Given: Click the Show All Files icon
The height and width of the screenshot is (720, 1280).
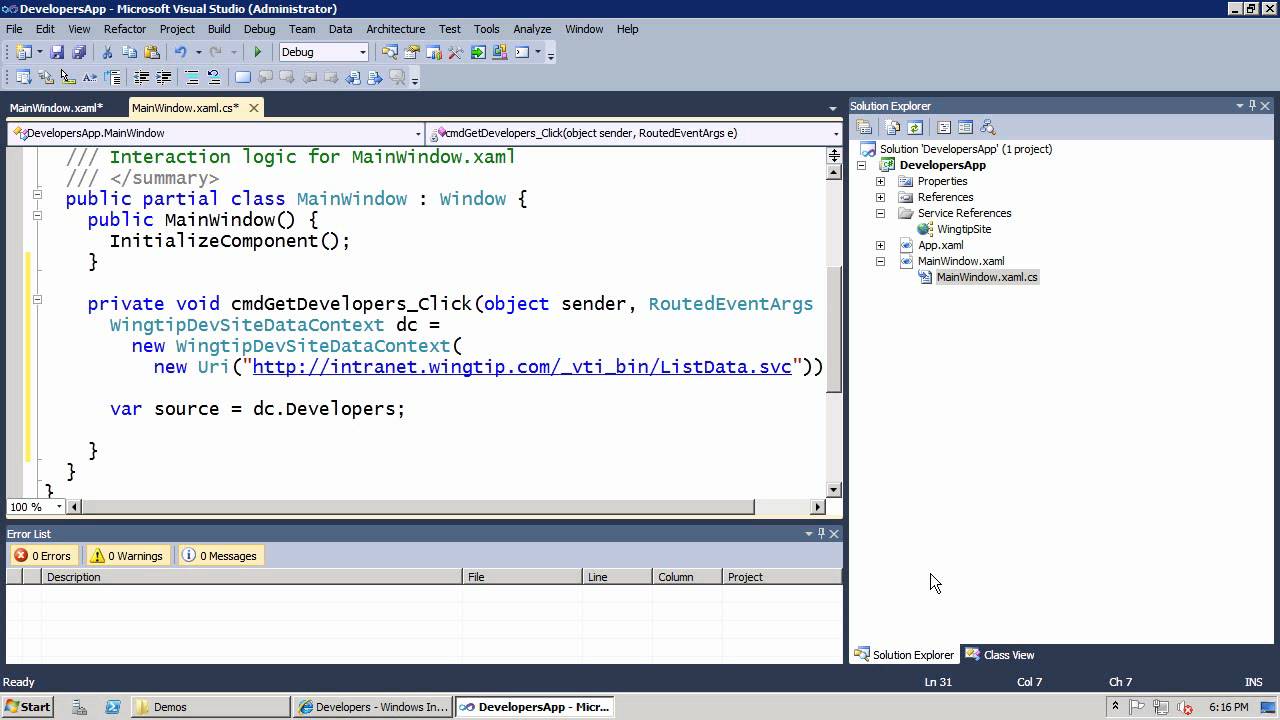Looking at the screenshot, I should [x=892, y=127].
